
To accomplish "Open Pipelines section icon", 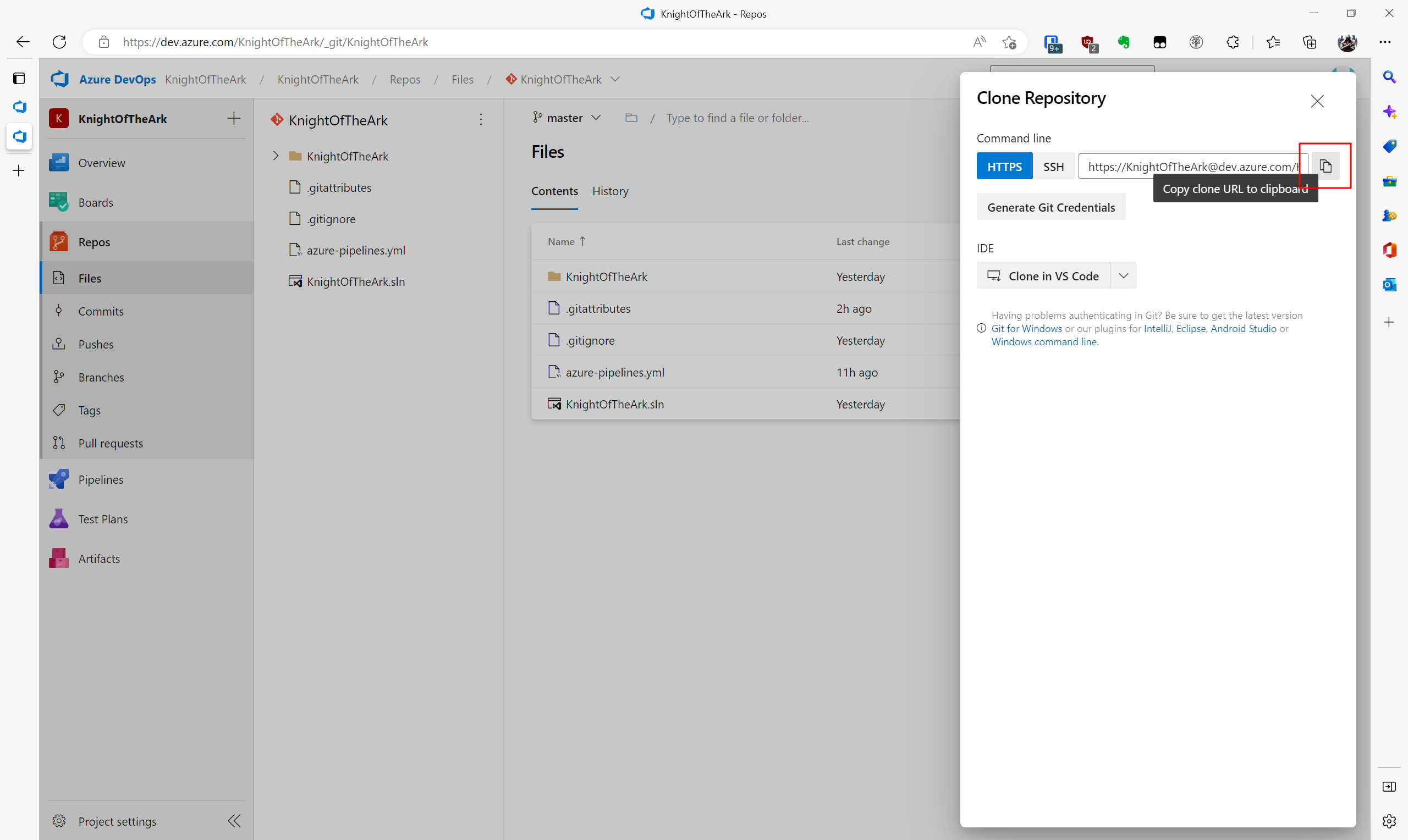I will (59, 479).
